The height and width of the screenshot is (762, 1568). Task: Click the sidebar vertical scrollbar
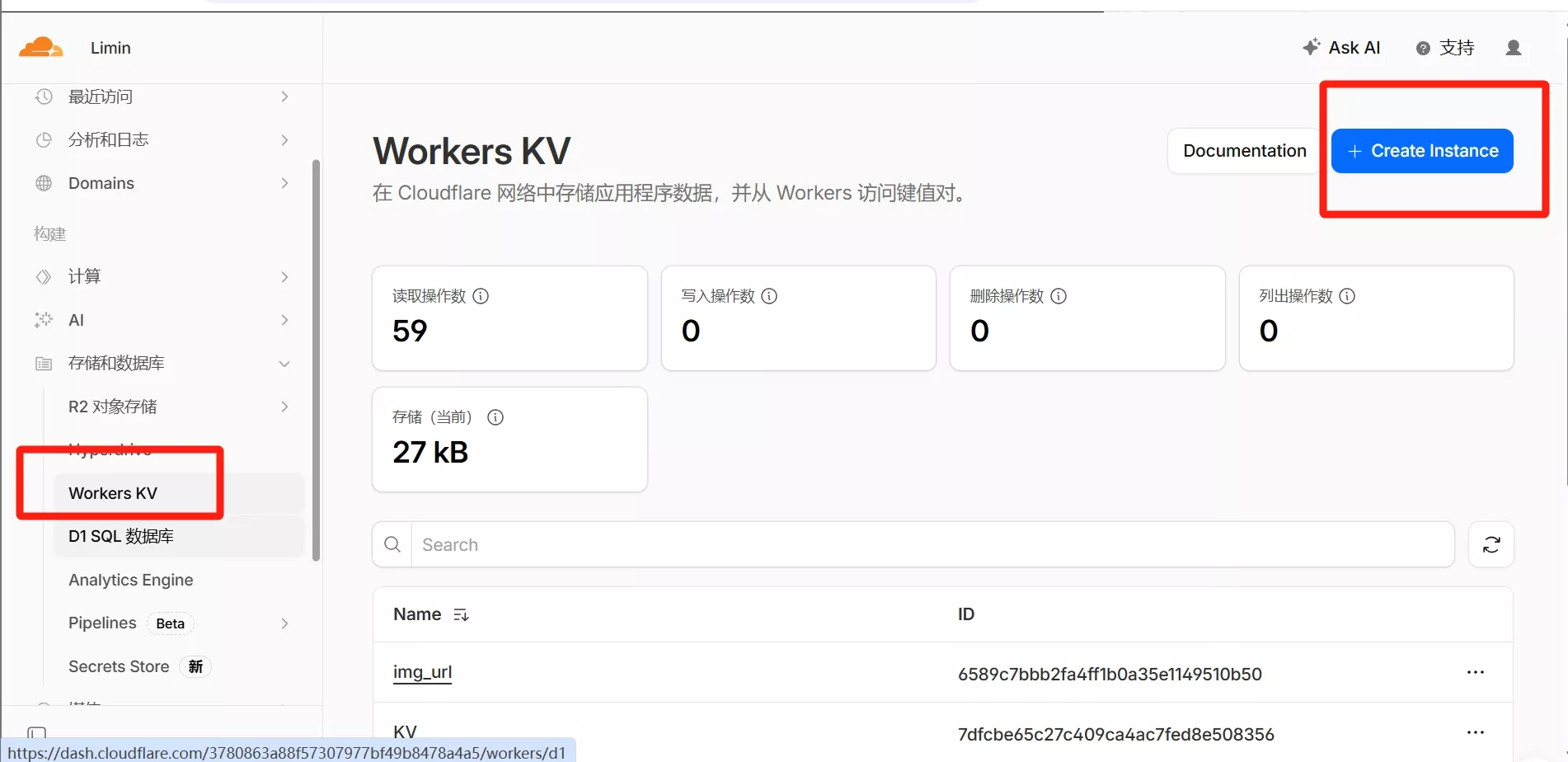[x=316, y=360]
